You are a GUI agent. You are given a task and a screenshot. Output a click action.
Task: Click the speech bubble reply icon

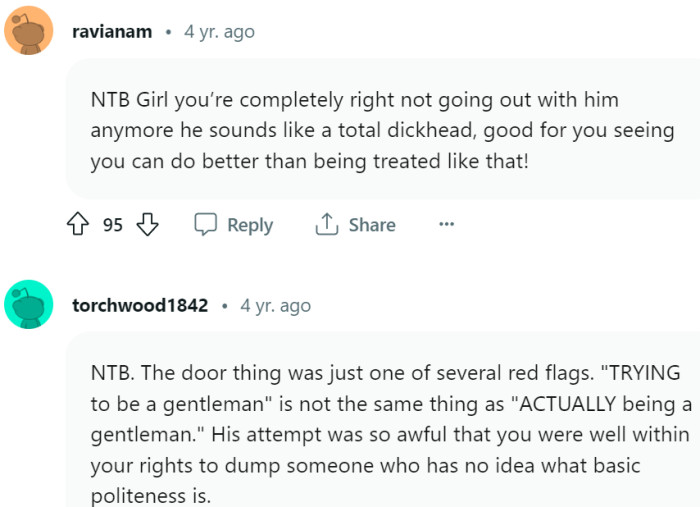[x=206, y=225]
